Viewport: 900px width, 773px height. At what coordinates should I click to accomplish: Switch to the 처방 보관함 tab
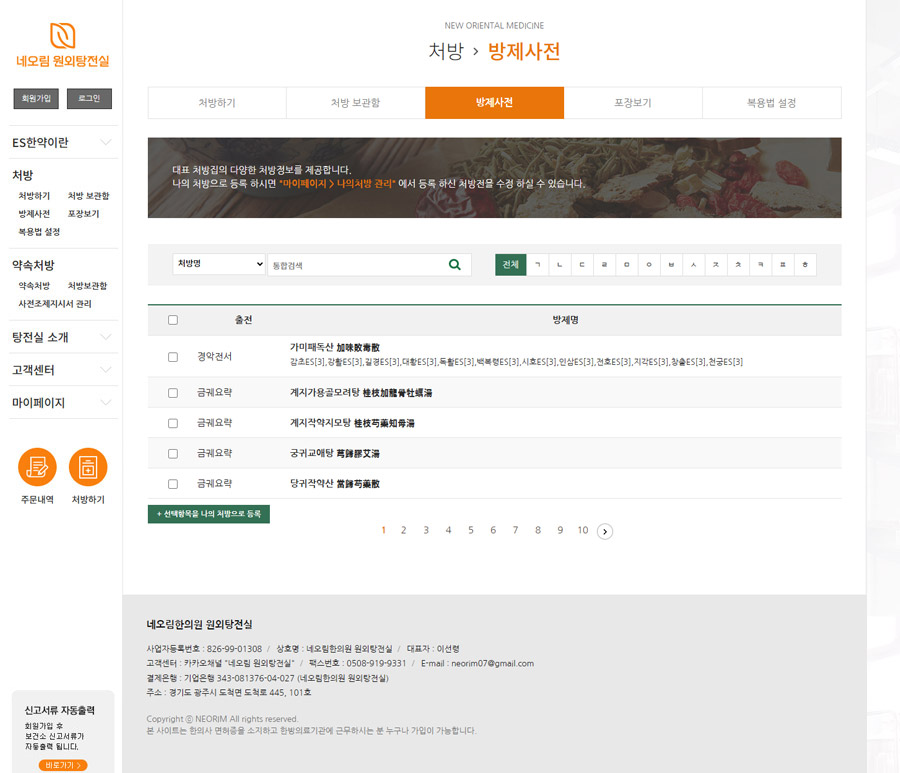pyautogui.click(x=356, y=103)
